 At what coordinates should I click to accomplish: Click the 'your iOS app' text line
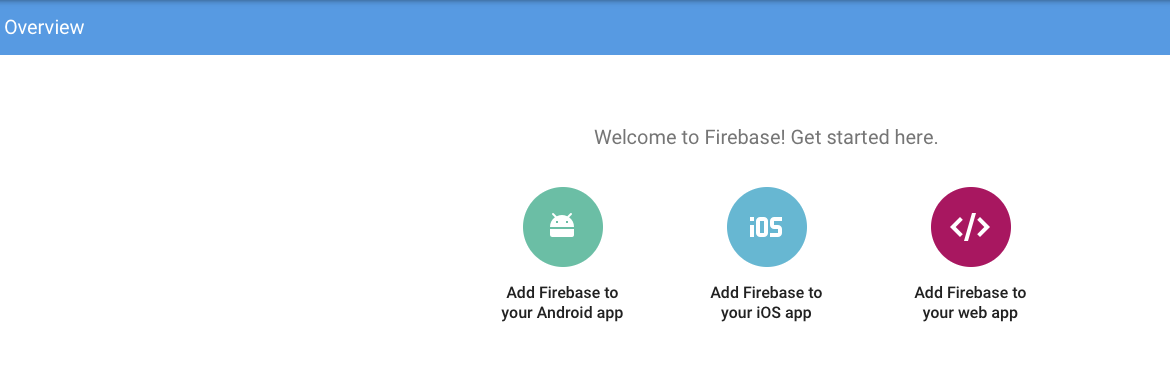pyautogui.click(x=766, y=313)
